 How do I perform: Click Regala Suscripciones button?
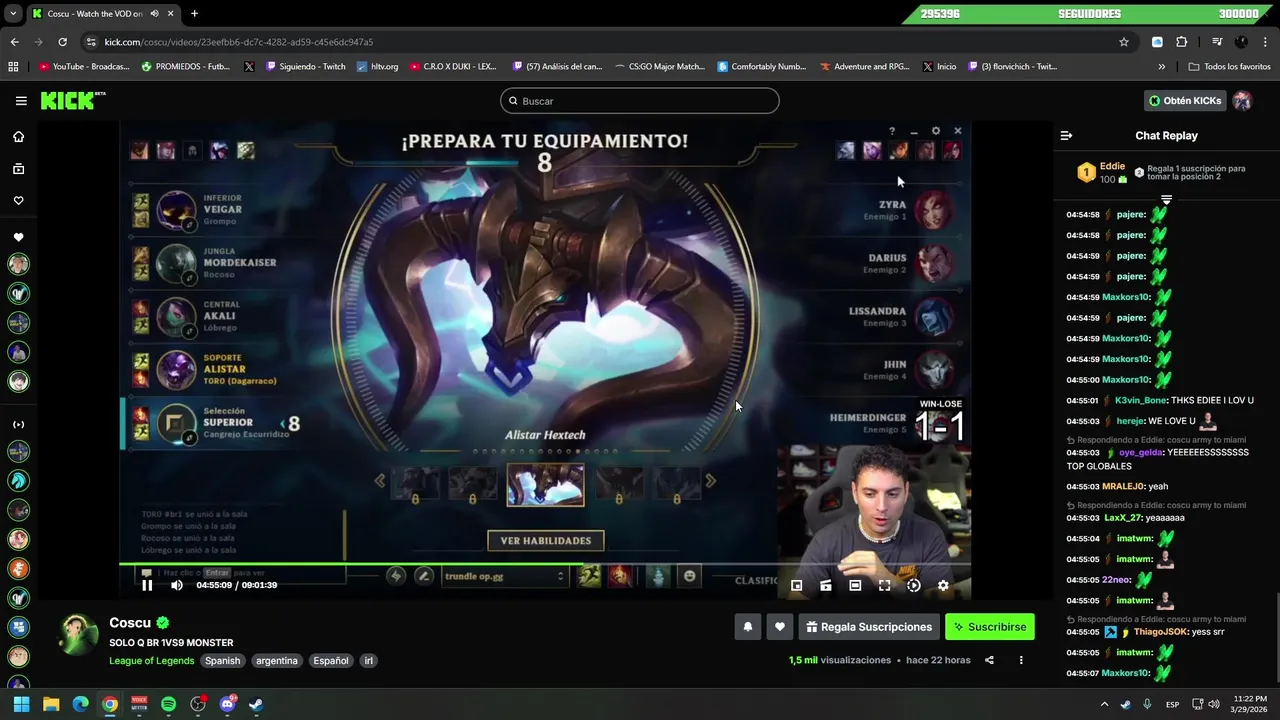coord(869,627)
